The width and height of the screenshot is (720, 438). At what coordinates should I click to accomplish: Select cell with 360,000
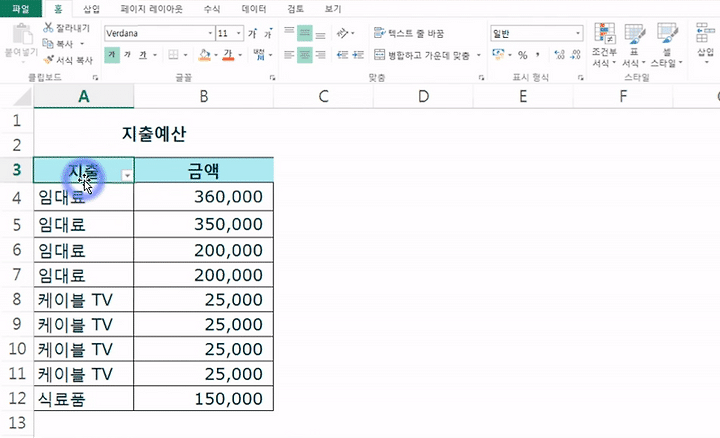point(204,197)
